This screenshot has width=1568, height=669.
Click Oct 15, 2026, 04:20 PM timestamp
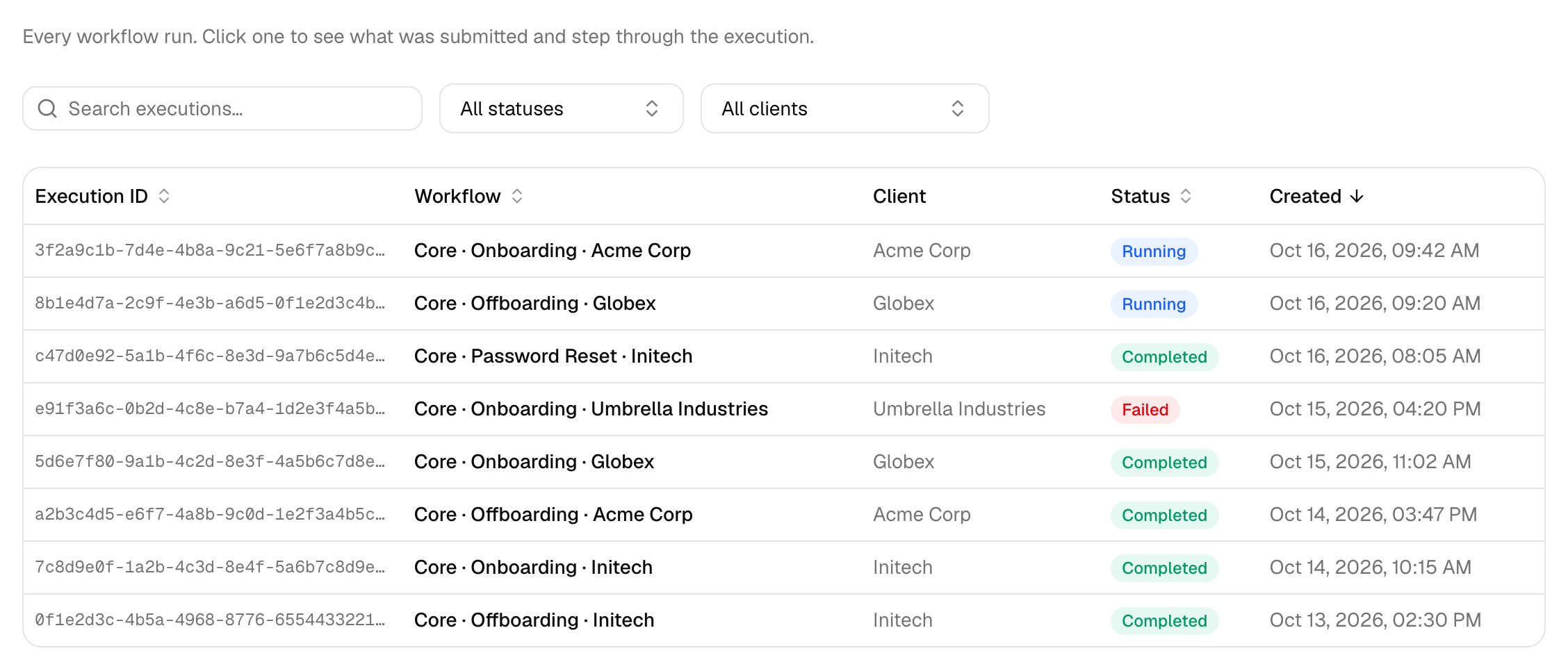click(1375, 408)
